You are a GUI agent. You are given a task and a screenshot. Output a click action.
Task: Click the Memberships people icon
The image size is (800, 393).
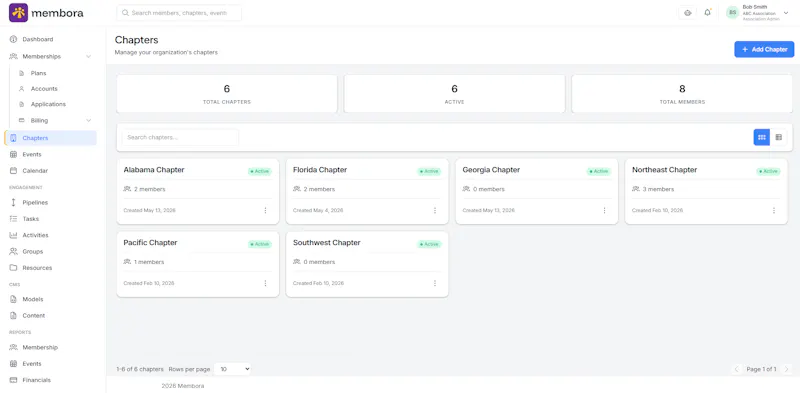pos(13,57)
